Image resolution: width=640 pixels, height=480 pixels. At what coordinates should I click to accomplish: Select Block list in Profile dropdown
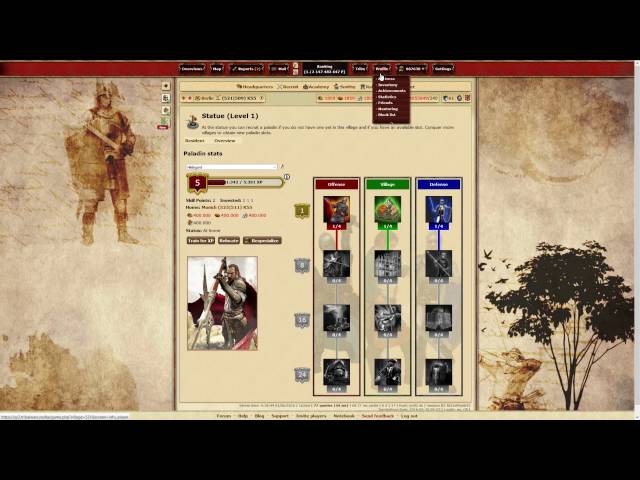coord(387,115)
